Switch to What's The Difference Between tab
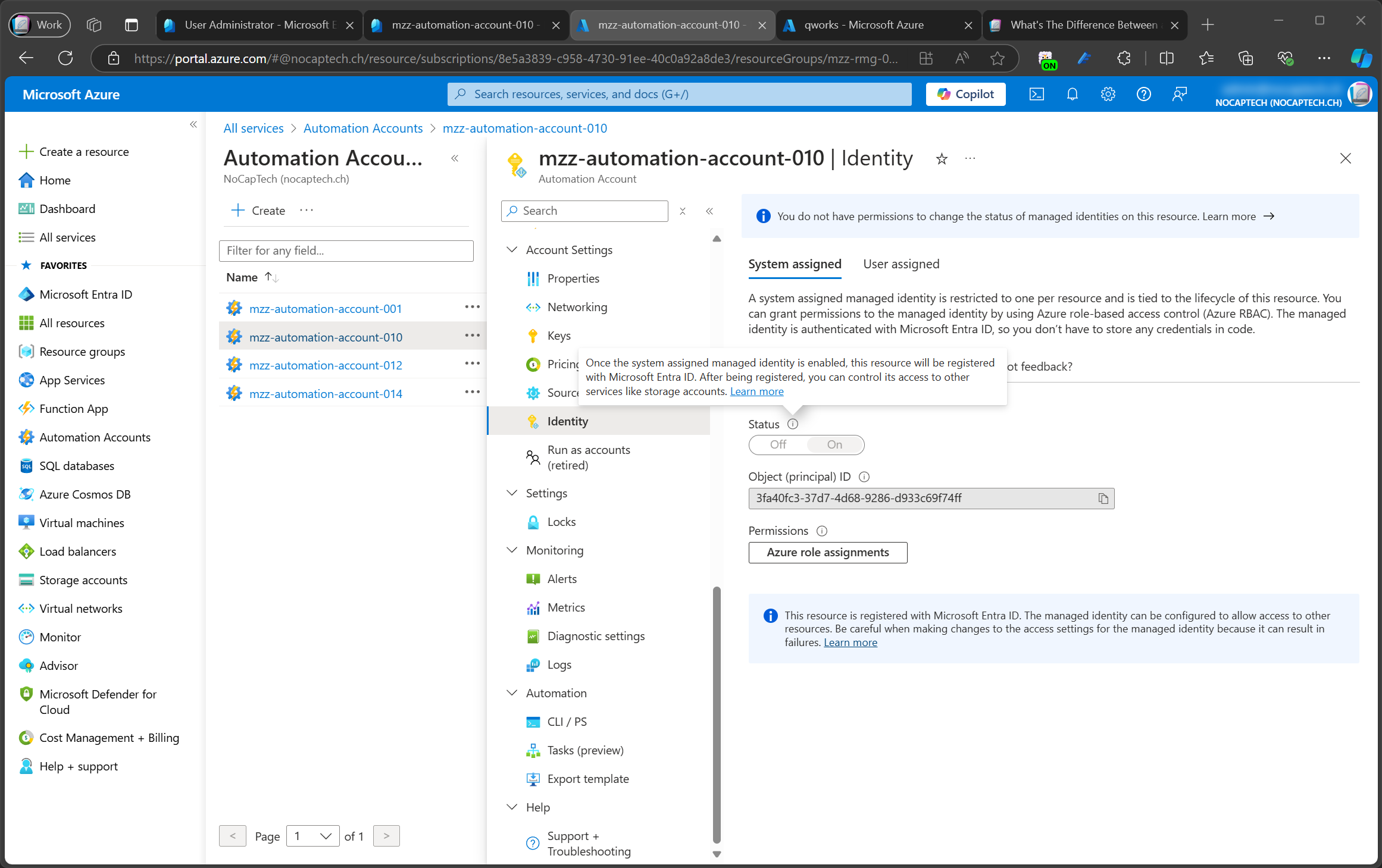This screenshot has height=868, width=1382. coord(1085,25)
